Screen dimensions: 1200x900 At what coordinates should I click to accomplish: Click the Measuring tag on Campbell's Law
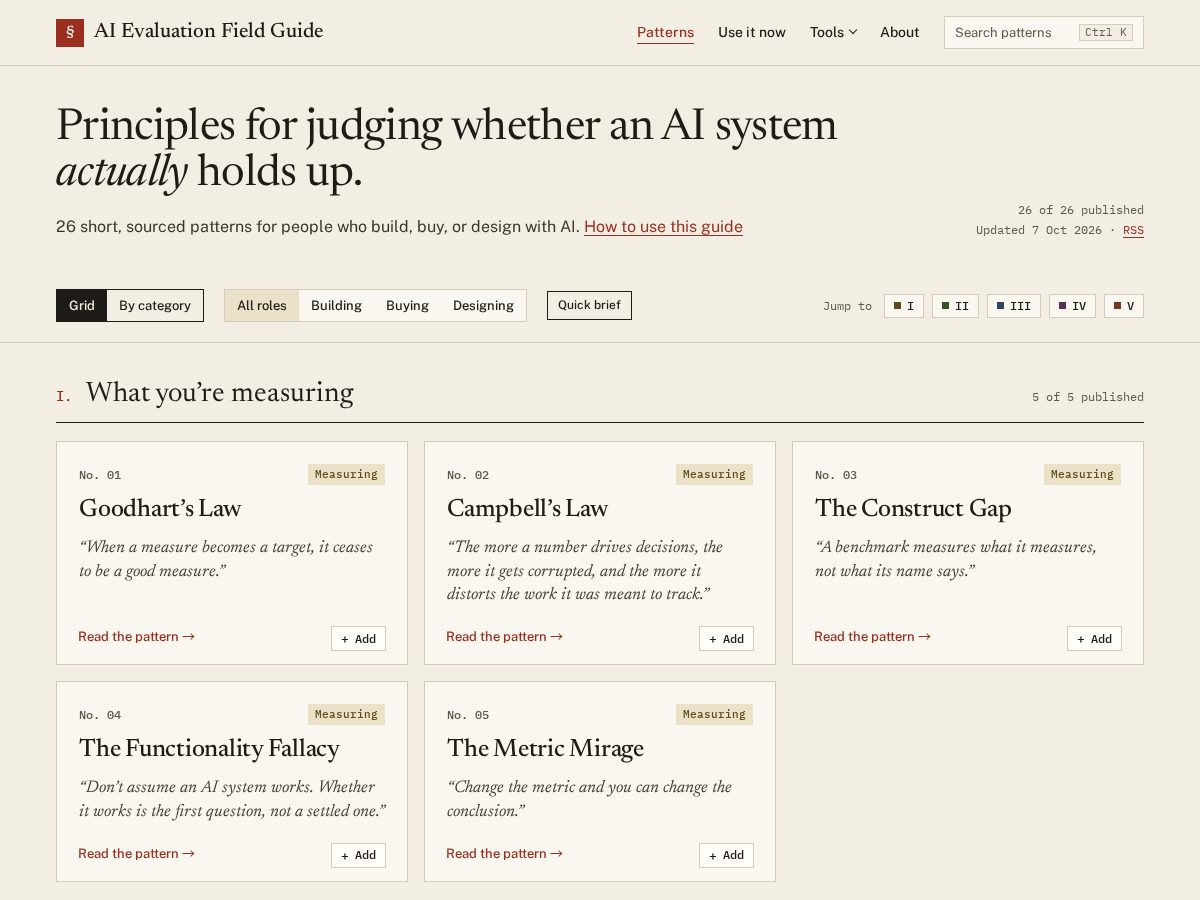pos(714,474)
